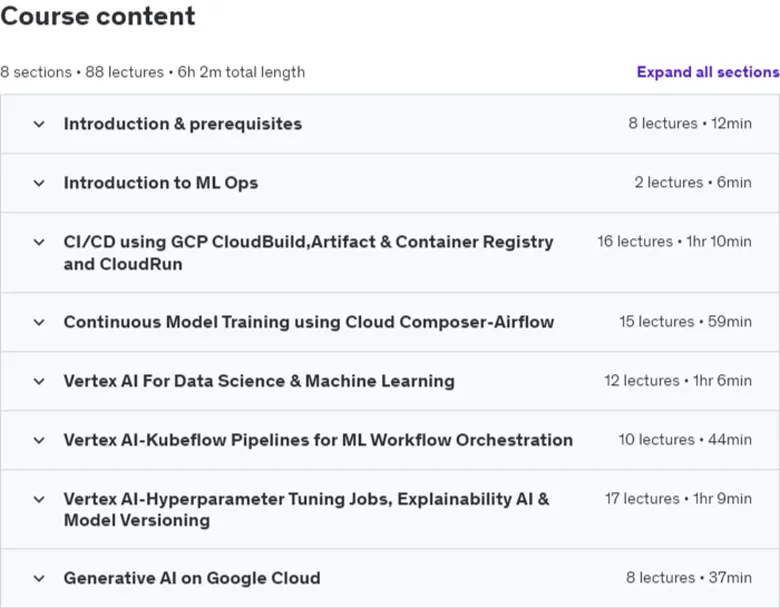This screenshot has width=780, height=608.
Task: Expand Introduction & prerequisites section title
Action: (183, 124)
